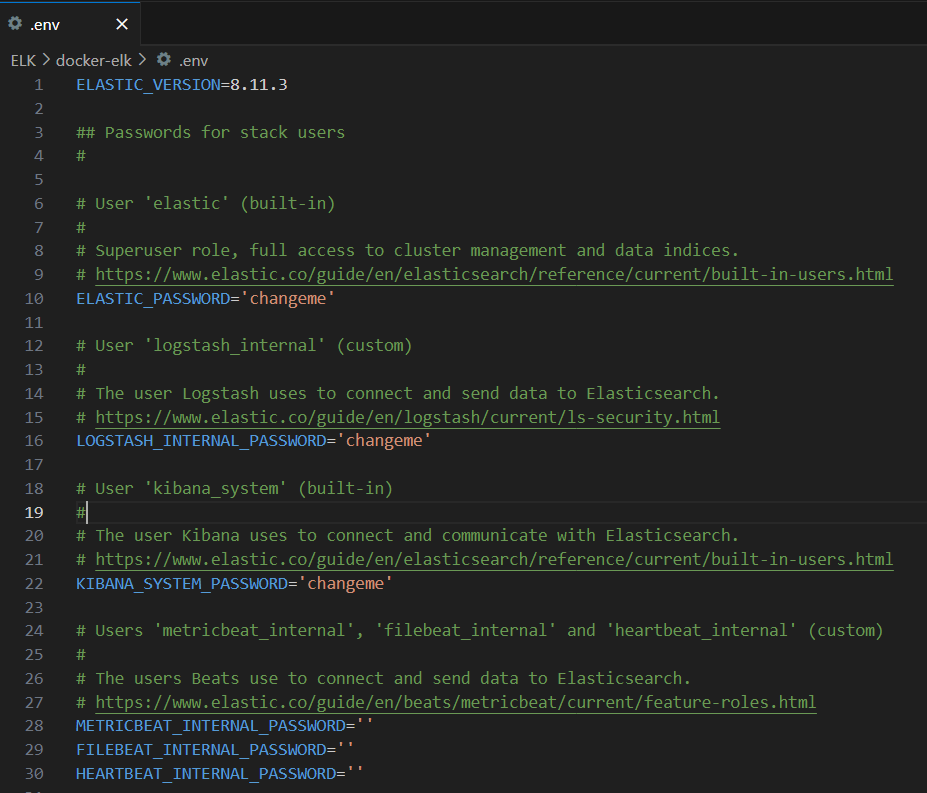Click the Superuser role comment on line 8
Viewport: 927px width, 793px height.
tap(408, 251)
